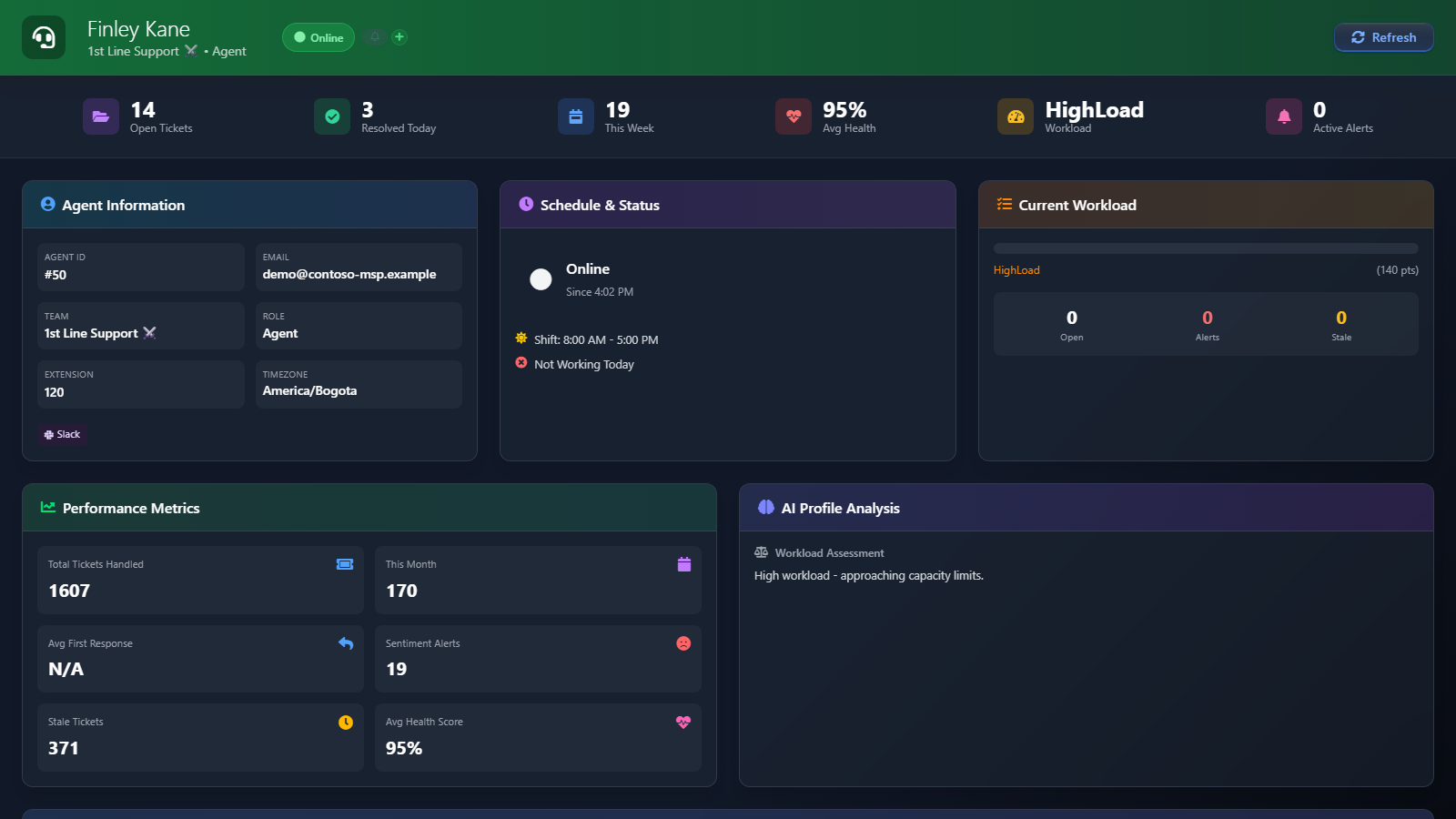Click the (140 pts) workload score

click(x=1398, y=270)
